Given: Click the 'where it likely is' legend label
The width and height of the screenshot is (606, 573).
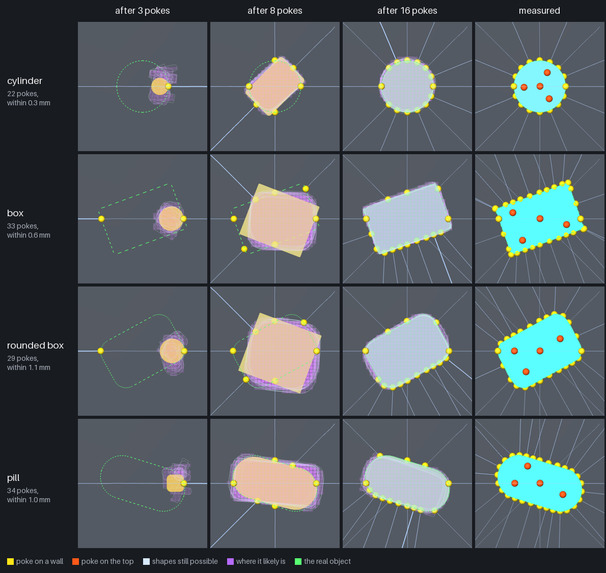Looking at the screenshot, I should coord(260,561).
